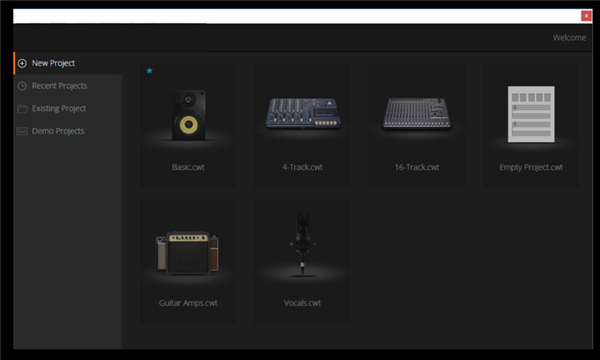Click the plus icon beside New Project

[x=22, y=63]
